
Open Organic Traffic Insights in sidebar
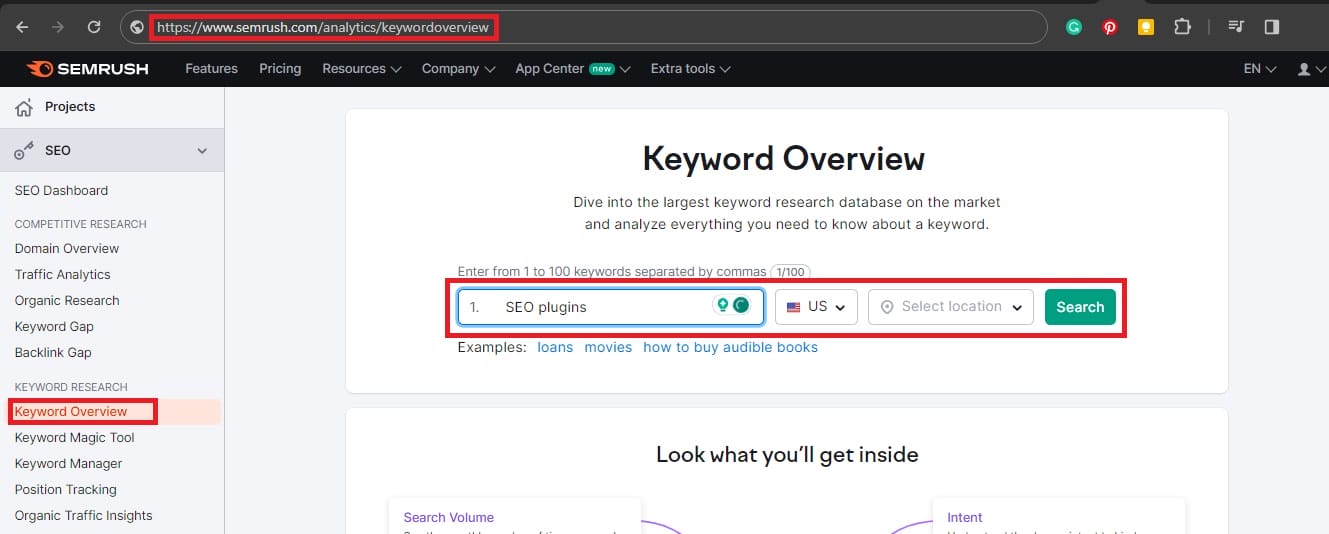pyautogui.click(x=84, y=515)
